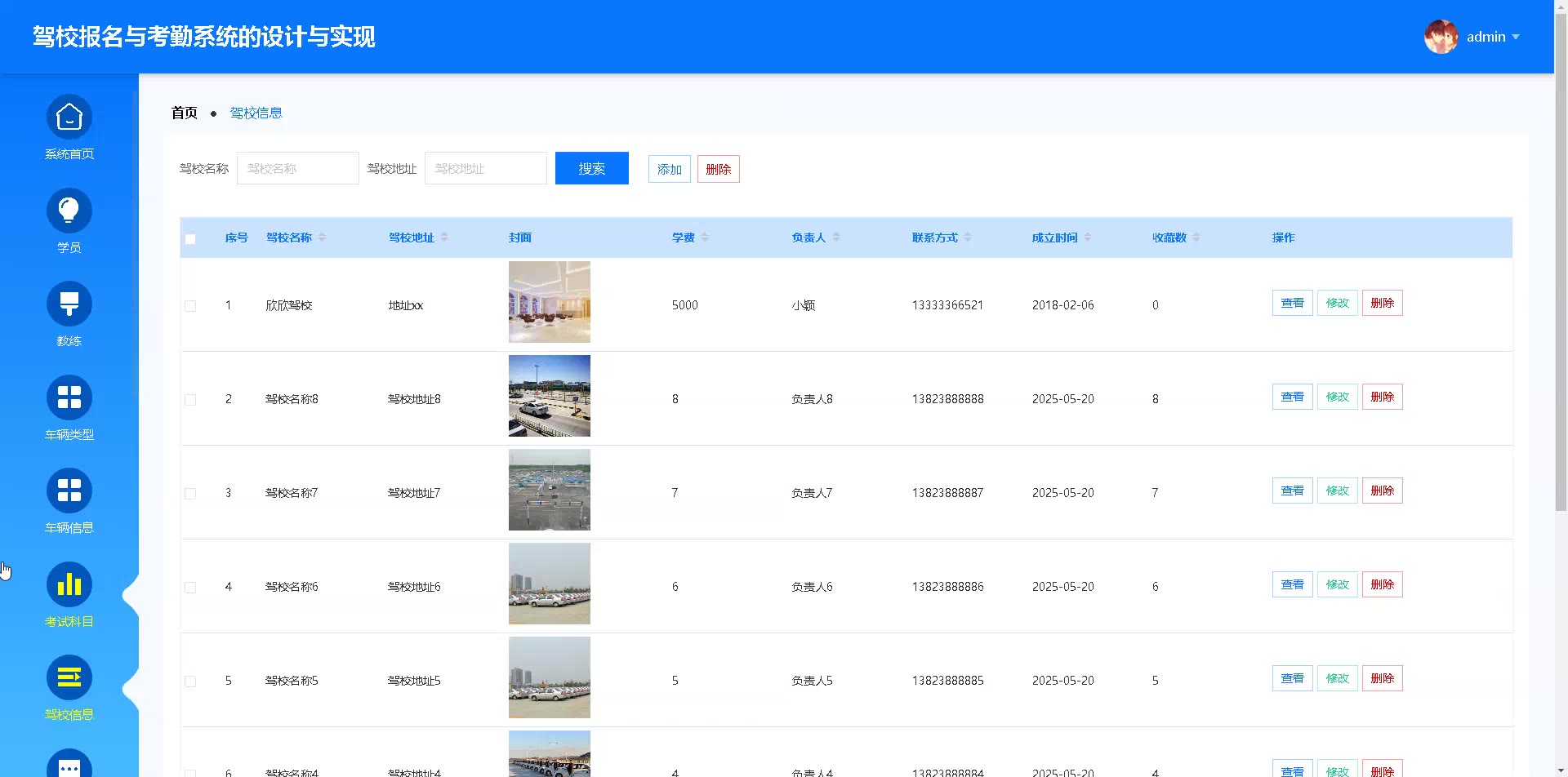Click the admin user avatar
Screen dimensions: 1568x777
(x=1441, y=37)
